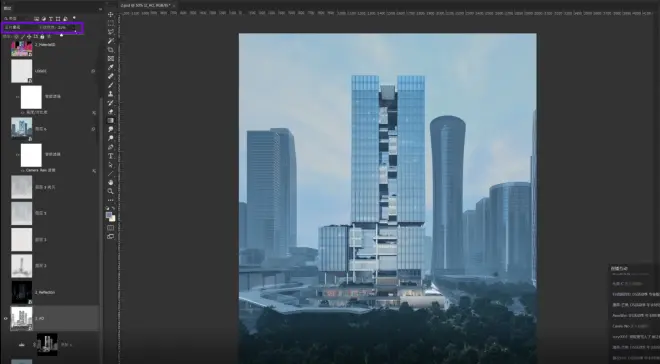Click the 2_MaterialID layer thumbnail
This screenshot has width=660, height=364.
[21, 49]
